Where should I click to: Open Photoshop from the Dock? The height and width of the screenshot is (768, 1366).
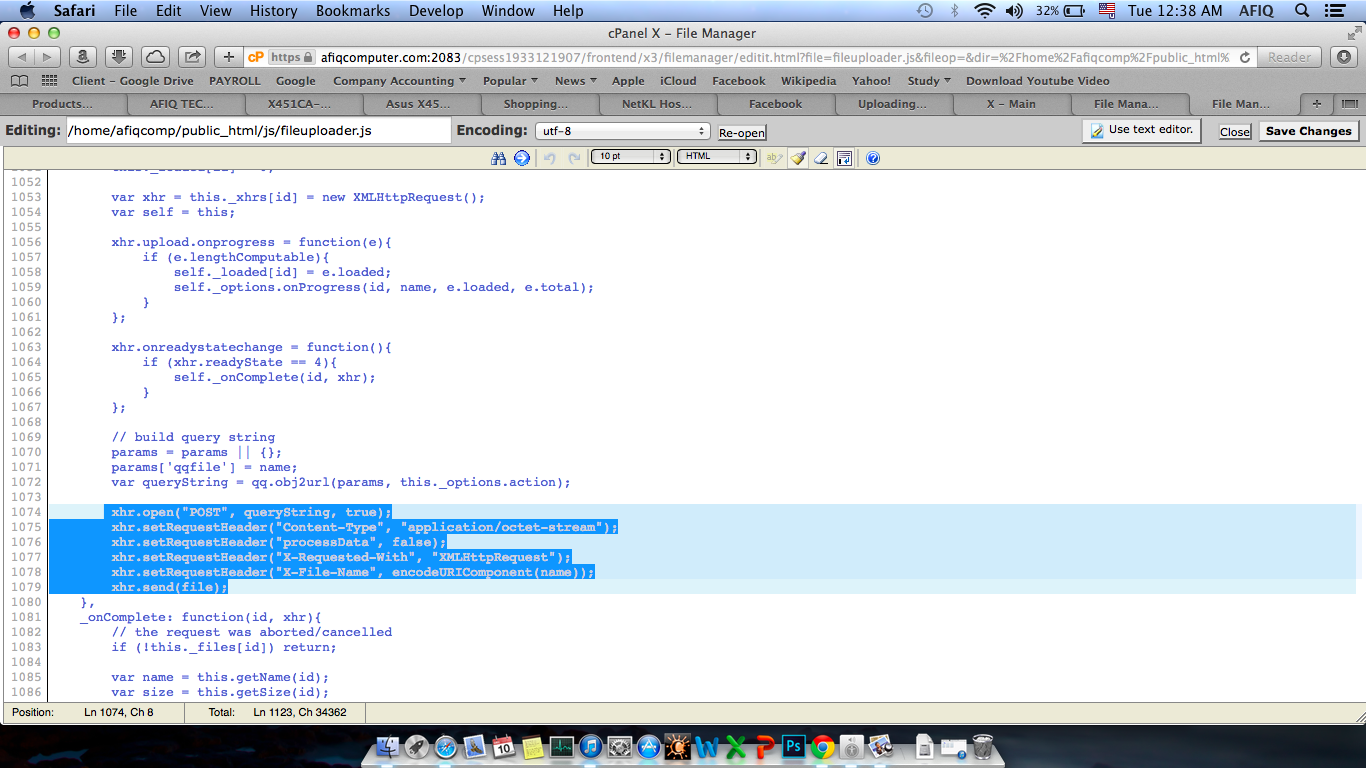tap(794, 746)
